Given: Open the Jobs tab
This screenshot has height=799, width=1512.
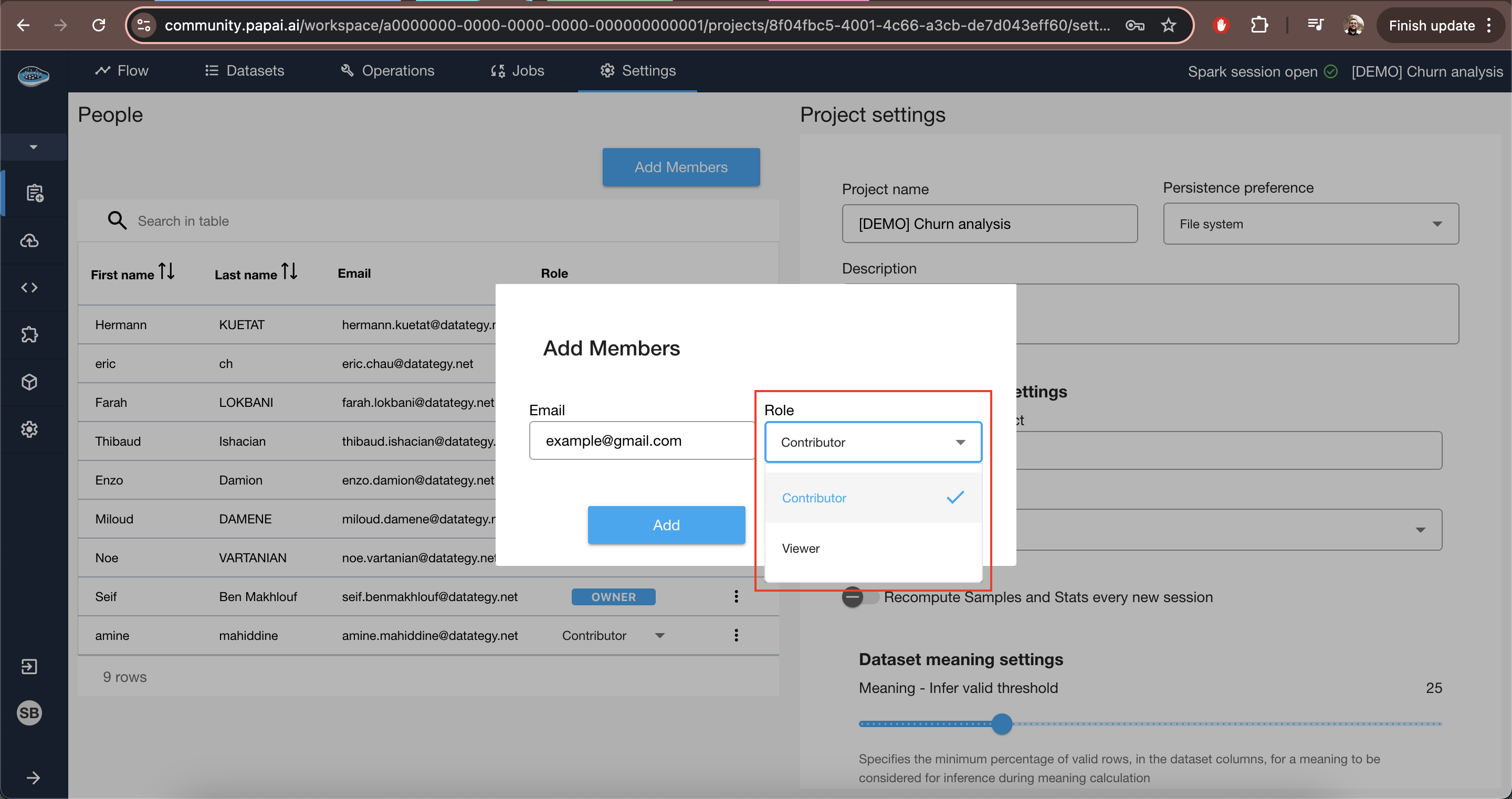Looking at the screenshot, I should pyautogui.click(x=517, y=70).
